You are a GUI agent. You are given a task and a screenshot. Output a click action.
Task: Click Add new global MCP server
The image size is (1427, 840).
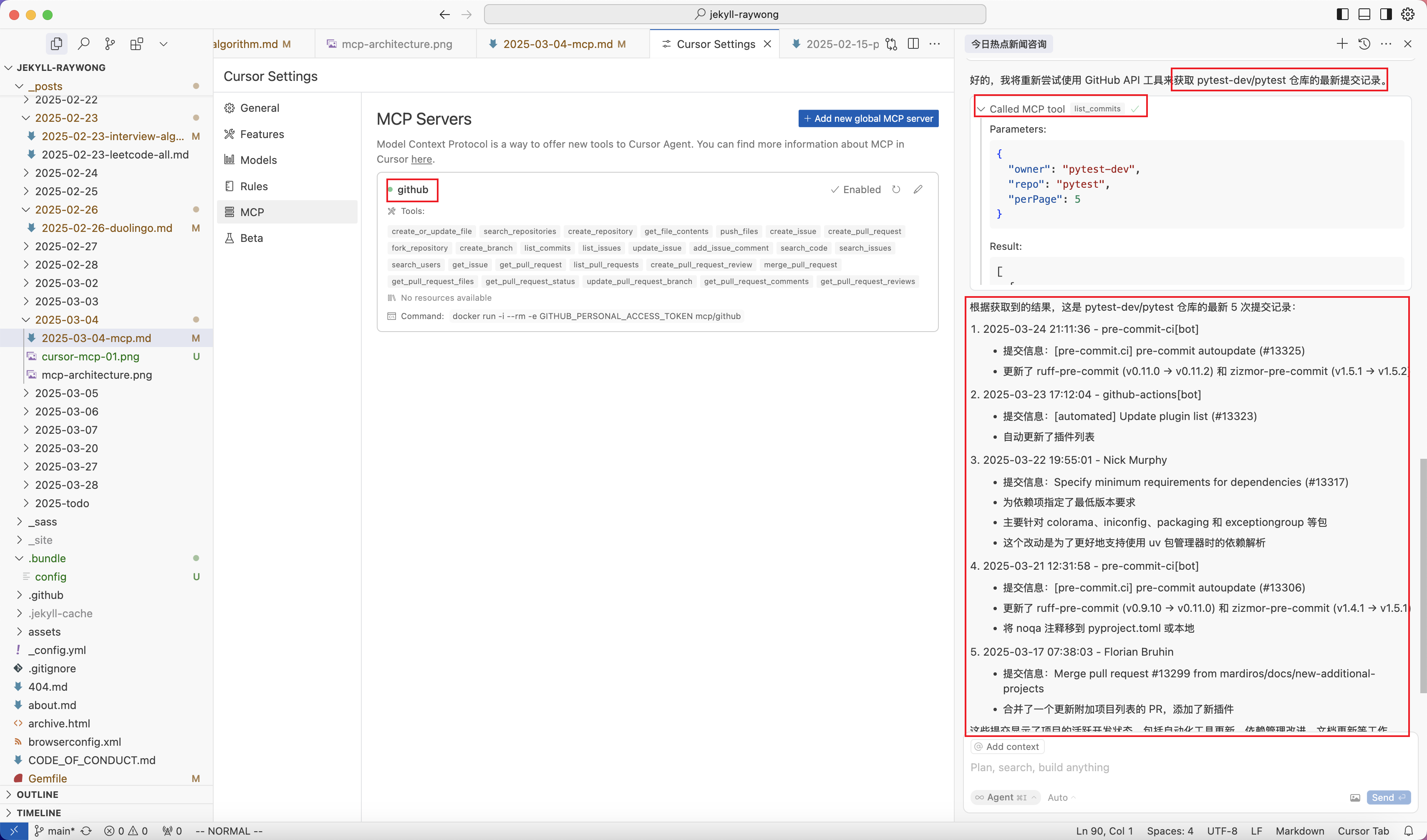(x=868, y=118)
